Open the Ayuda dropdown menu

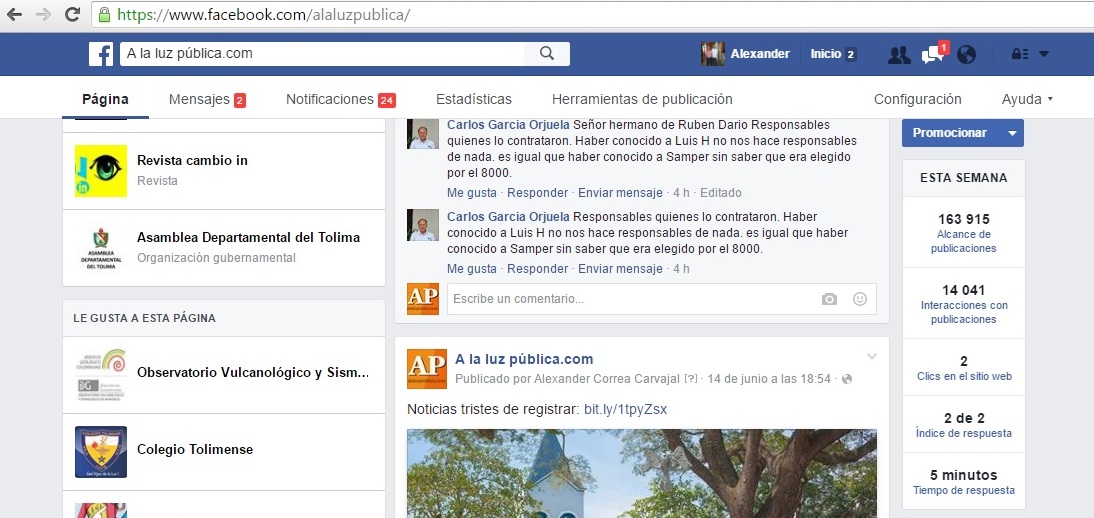point(1027,99)
